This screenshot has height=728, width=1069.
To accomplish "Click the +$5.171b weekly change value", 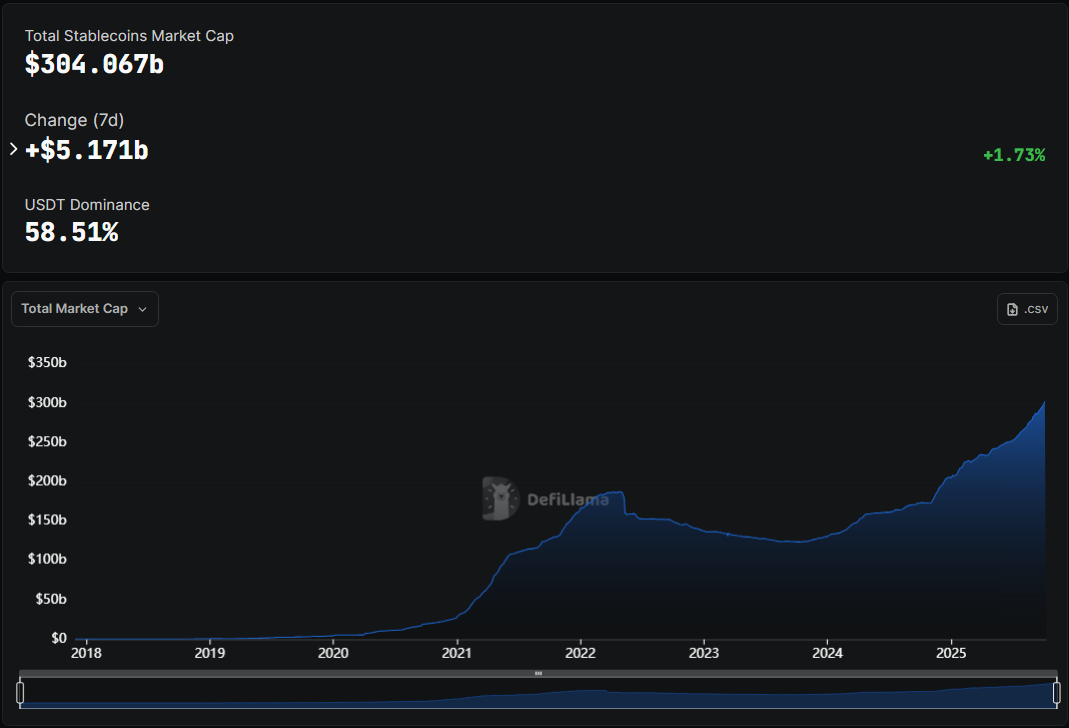I will coord(87,150).
